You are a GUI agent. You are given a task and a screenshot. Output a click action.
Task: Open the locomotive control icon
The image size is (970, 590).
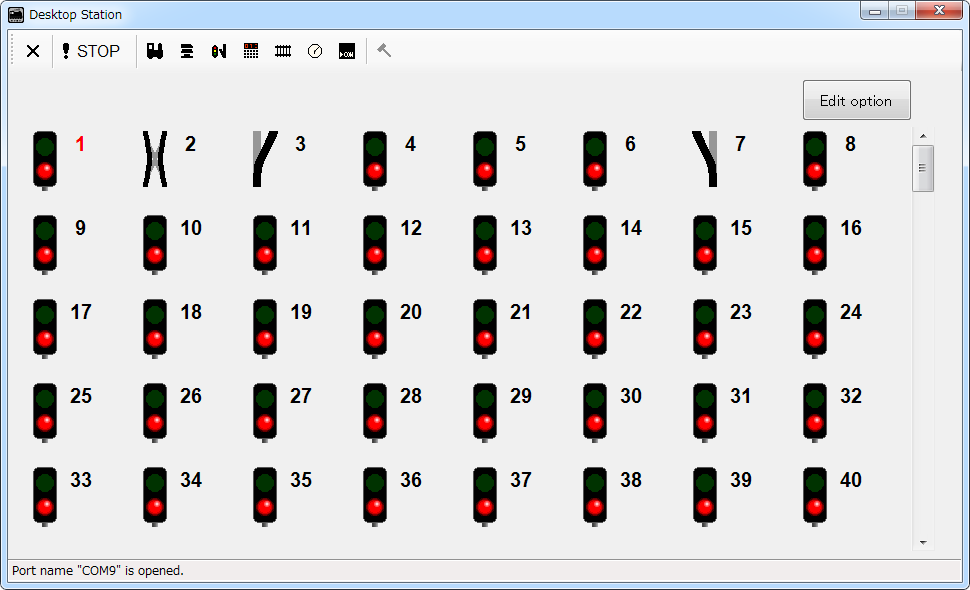tap(155, 51)
